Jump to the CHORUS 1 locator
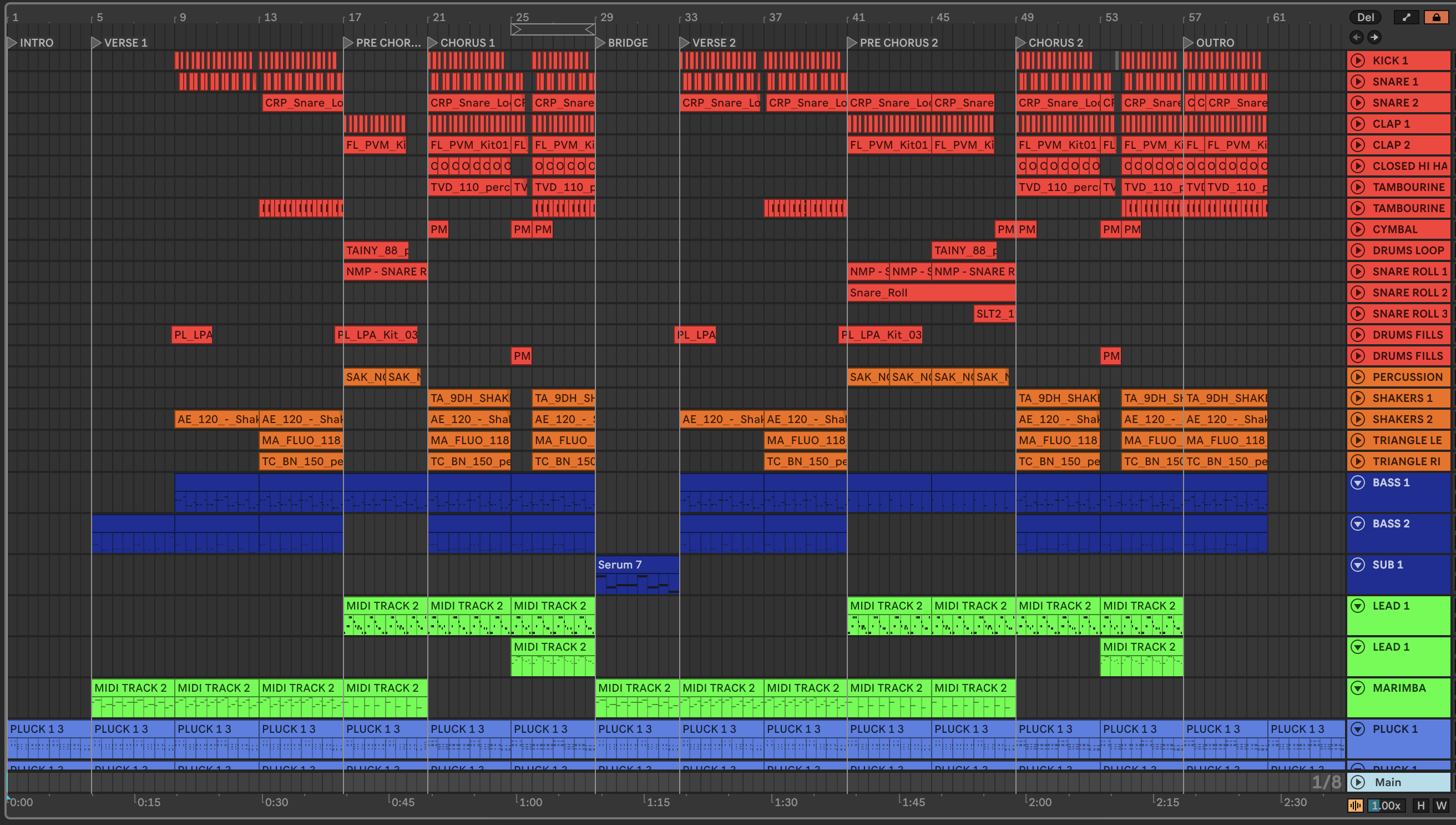 [433, 43]
